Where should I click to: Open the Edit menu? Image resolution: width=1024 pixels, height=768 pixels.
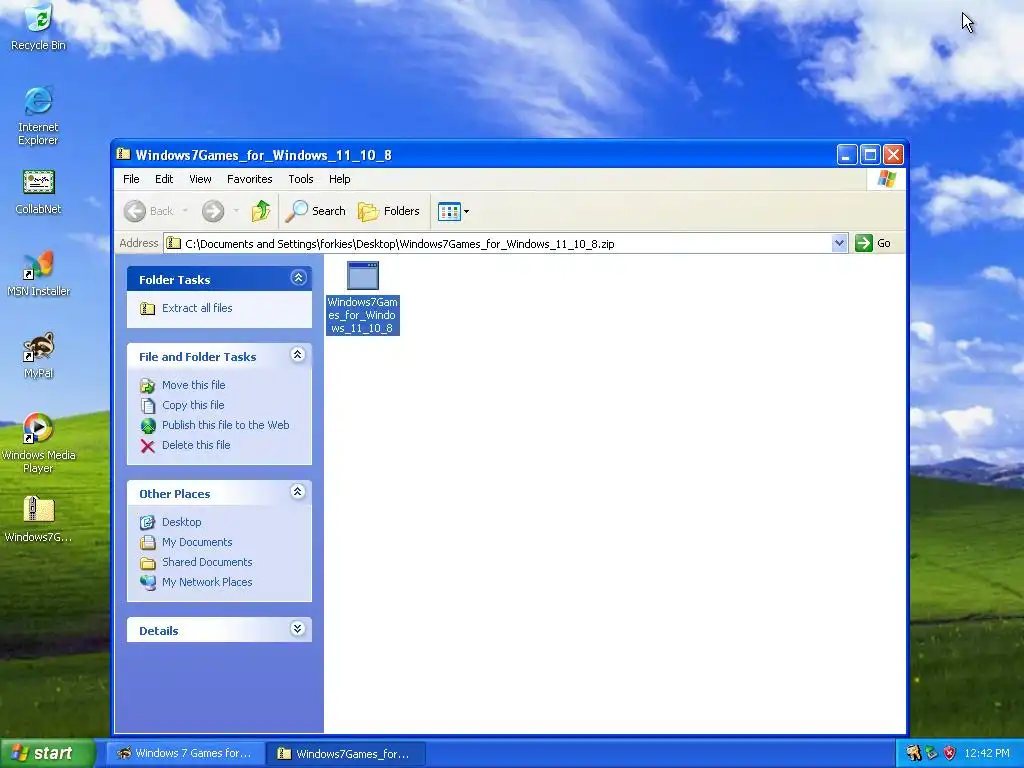[x=164, y=179]
